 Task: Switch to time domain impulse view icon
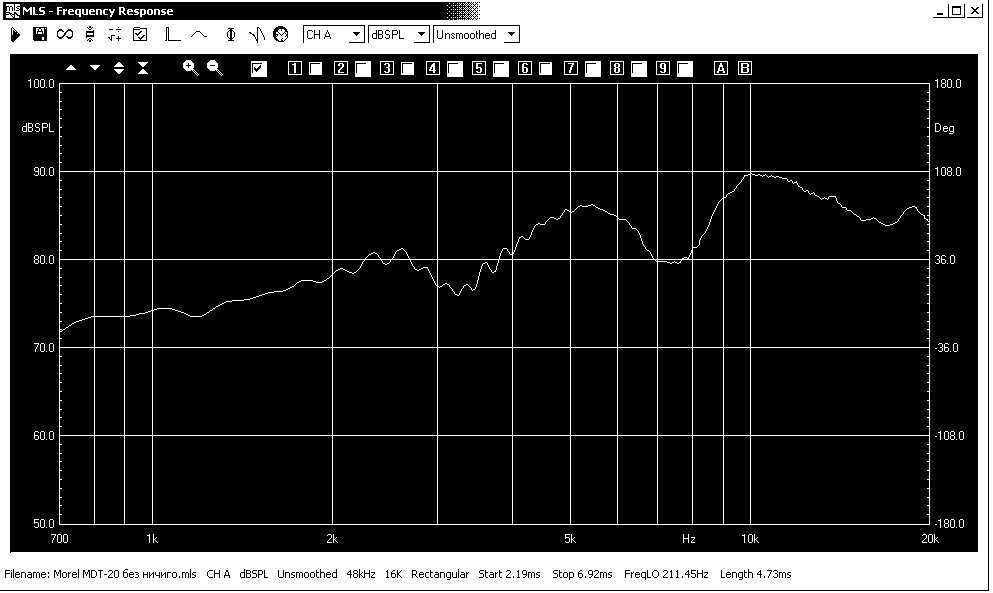[x=172, y=35]
